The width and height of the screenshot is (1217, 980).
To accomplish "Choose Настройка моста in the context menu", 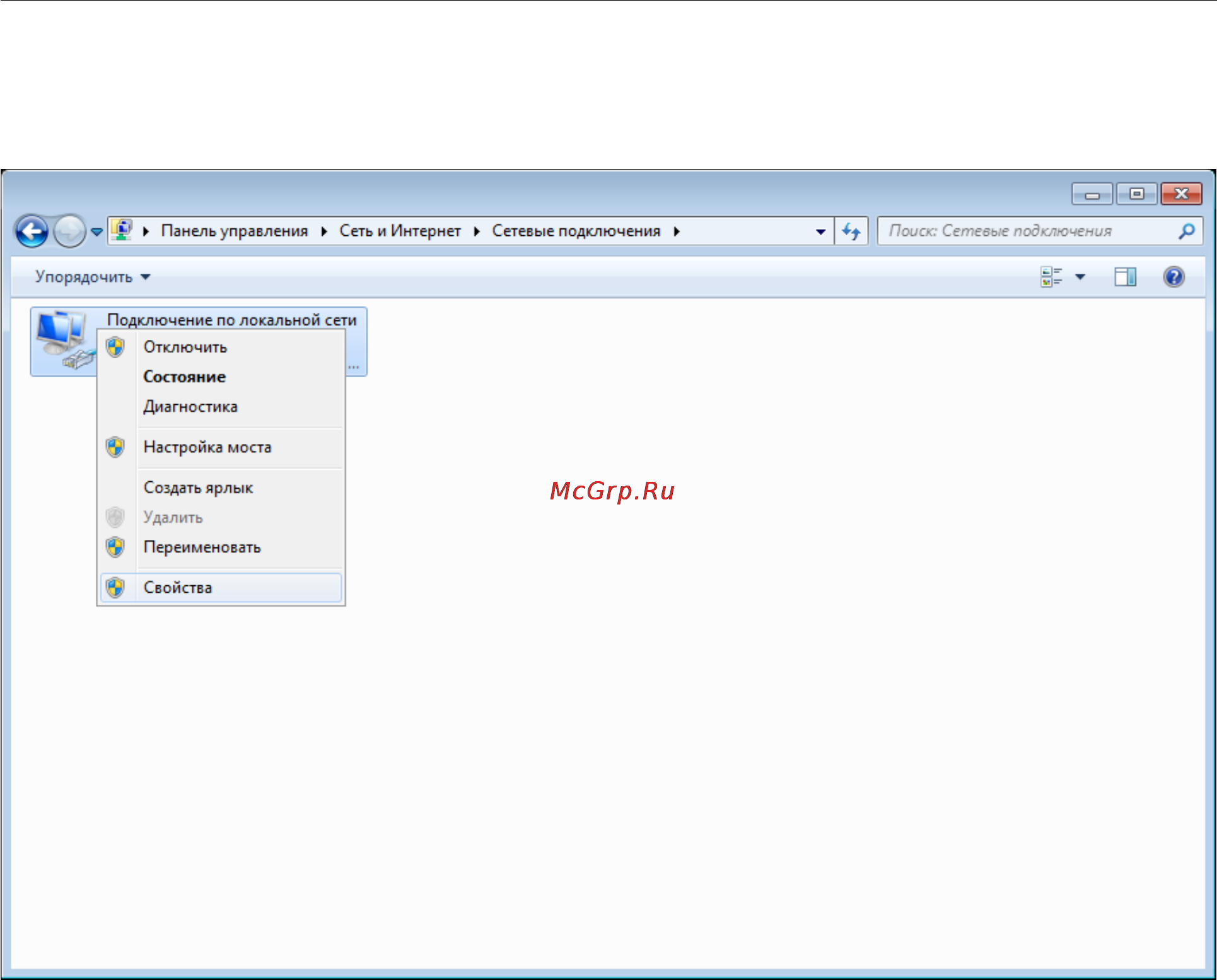I will 221,447.
